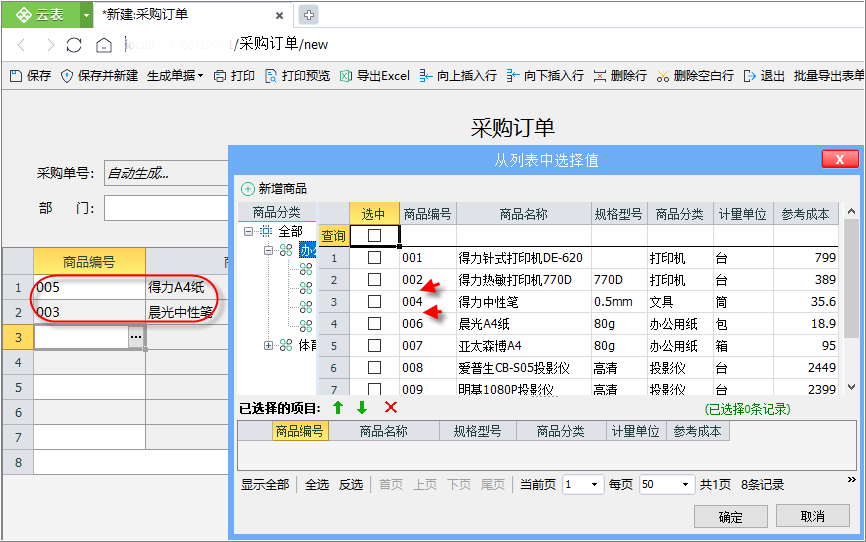Go back with browser back arrow
The image size is (866, 542).
(22, 45)
